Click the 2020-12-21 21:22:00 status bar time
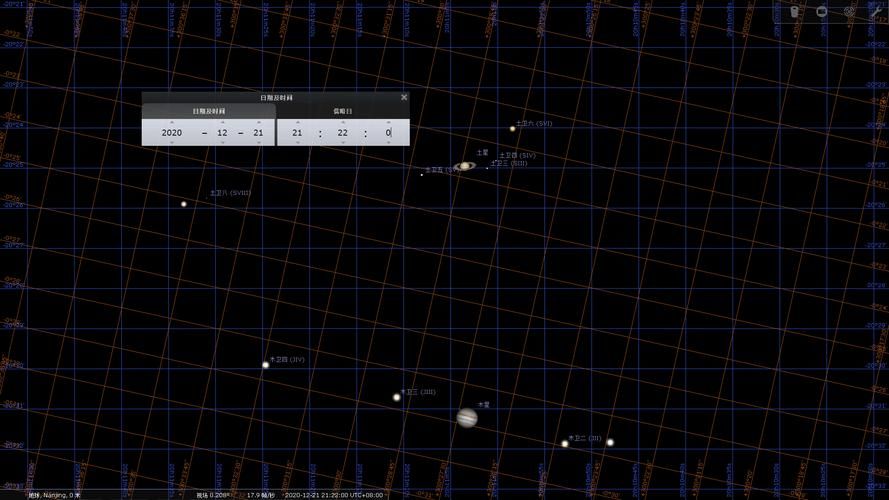 (x=333, y=495)
